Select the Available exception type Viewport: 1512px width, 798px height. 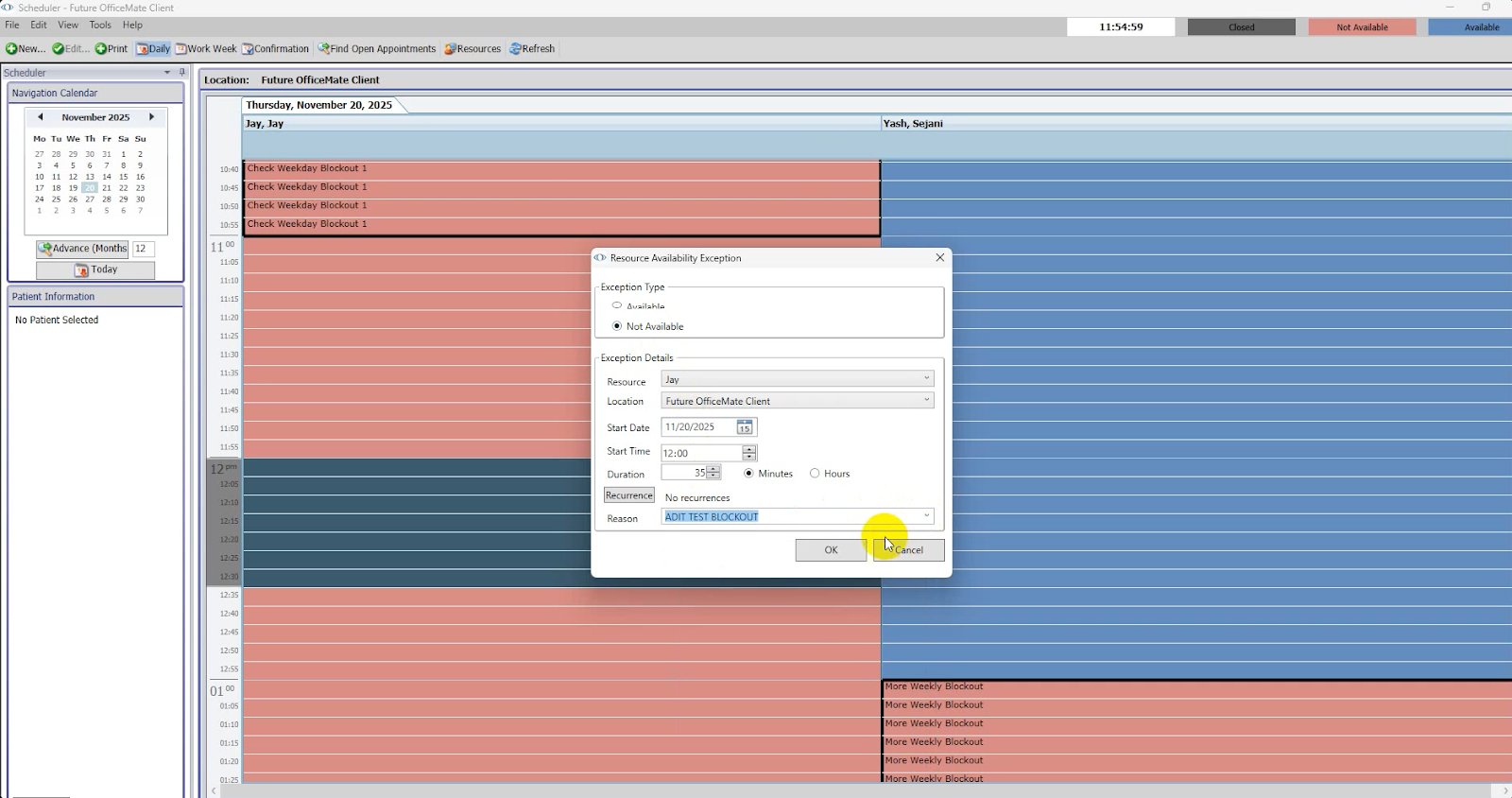617,305
